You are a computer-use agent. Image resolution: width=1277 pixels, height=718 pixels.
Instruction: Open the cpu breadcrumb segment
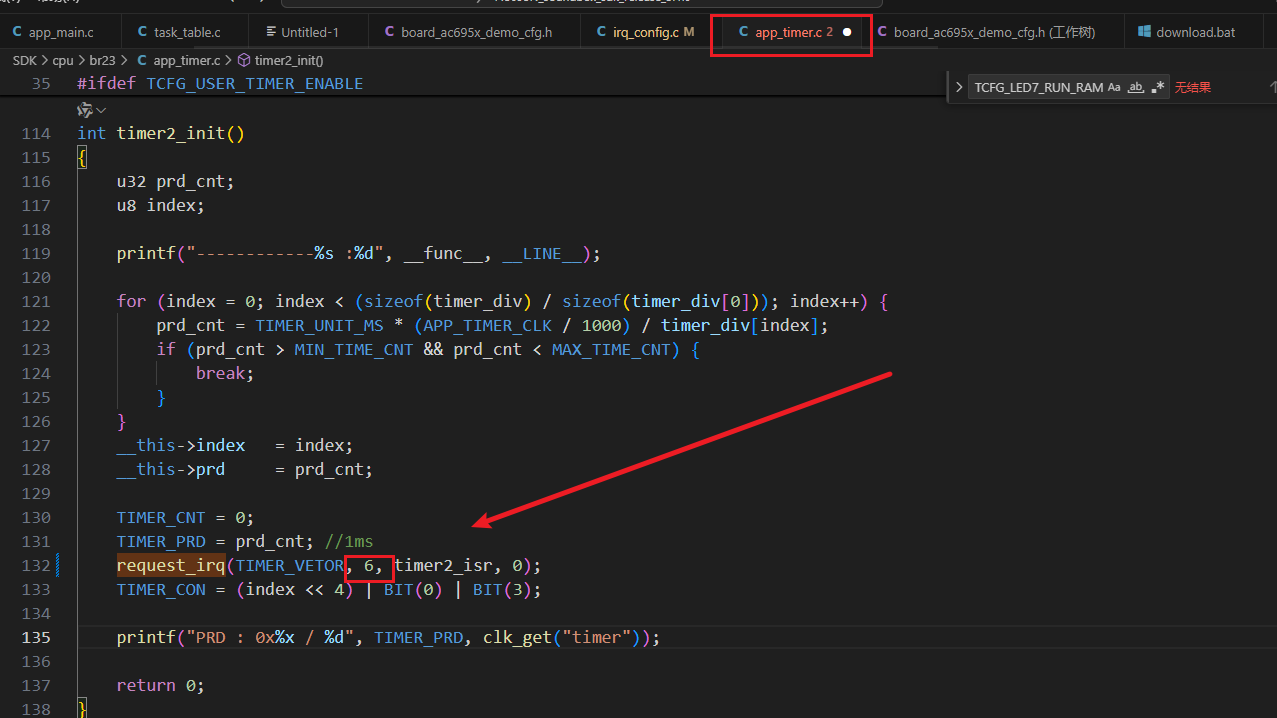point(63,61)
